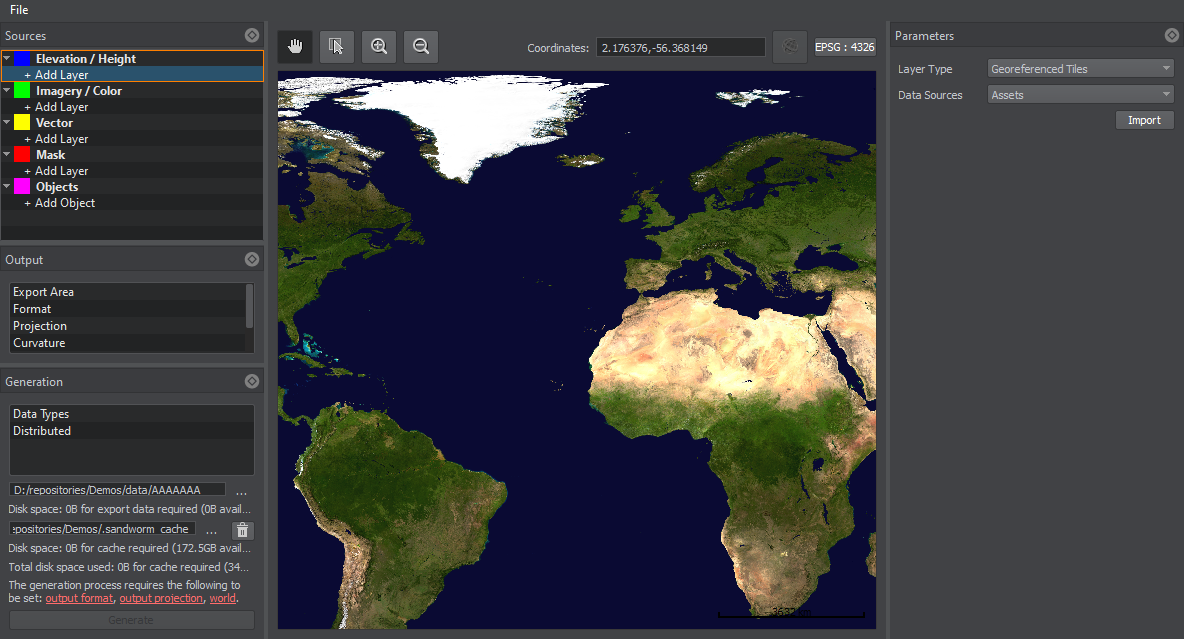Open the File menu
Image resolution: width=1184 pixels, height=639 pixels.
click(x=19, y=10)
